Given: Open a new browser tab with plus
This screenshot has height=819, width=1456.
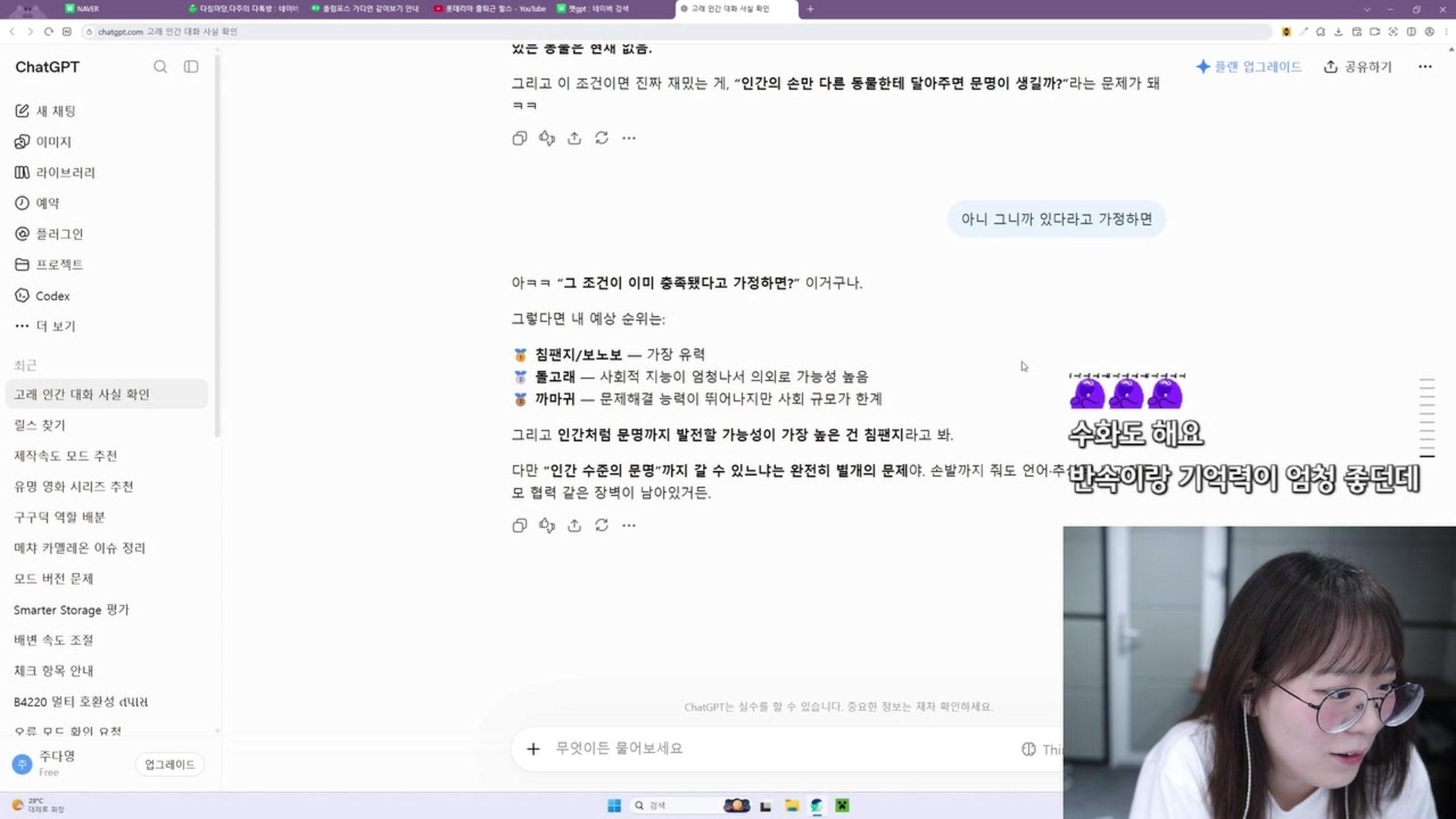Looking at the screenshot, I should click(810, 9).
